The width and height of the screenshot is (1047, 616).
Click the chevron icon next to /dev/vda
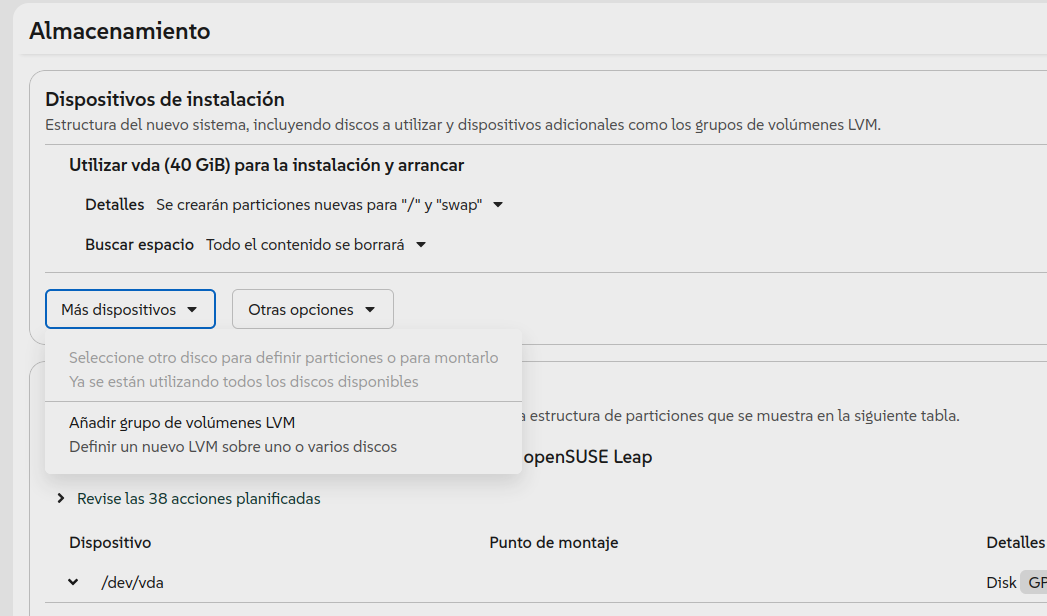click(x=73, y=582)
